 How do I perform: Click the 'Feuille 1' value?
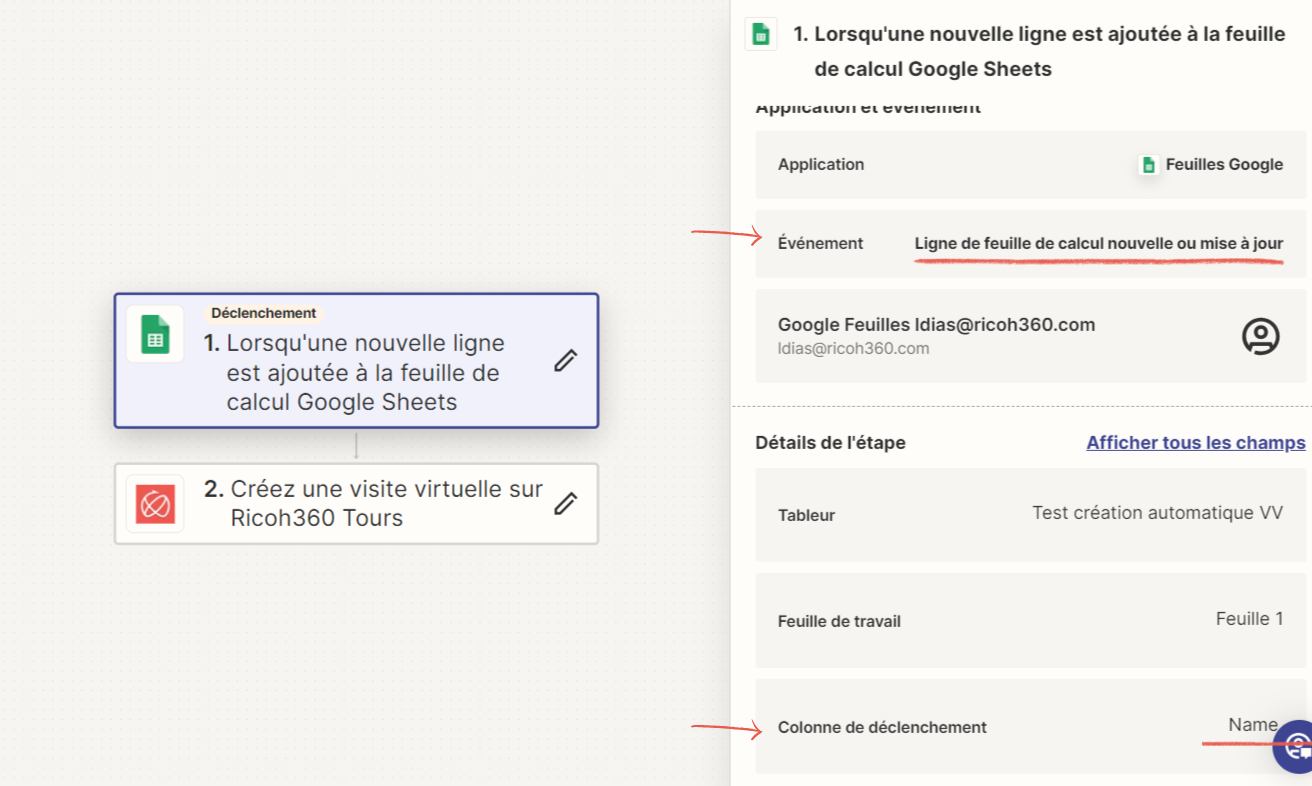[1250, 619]
